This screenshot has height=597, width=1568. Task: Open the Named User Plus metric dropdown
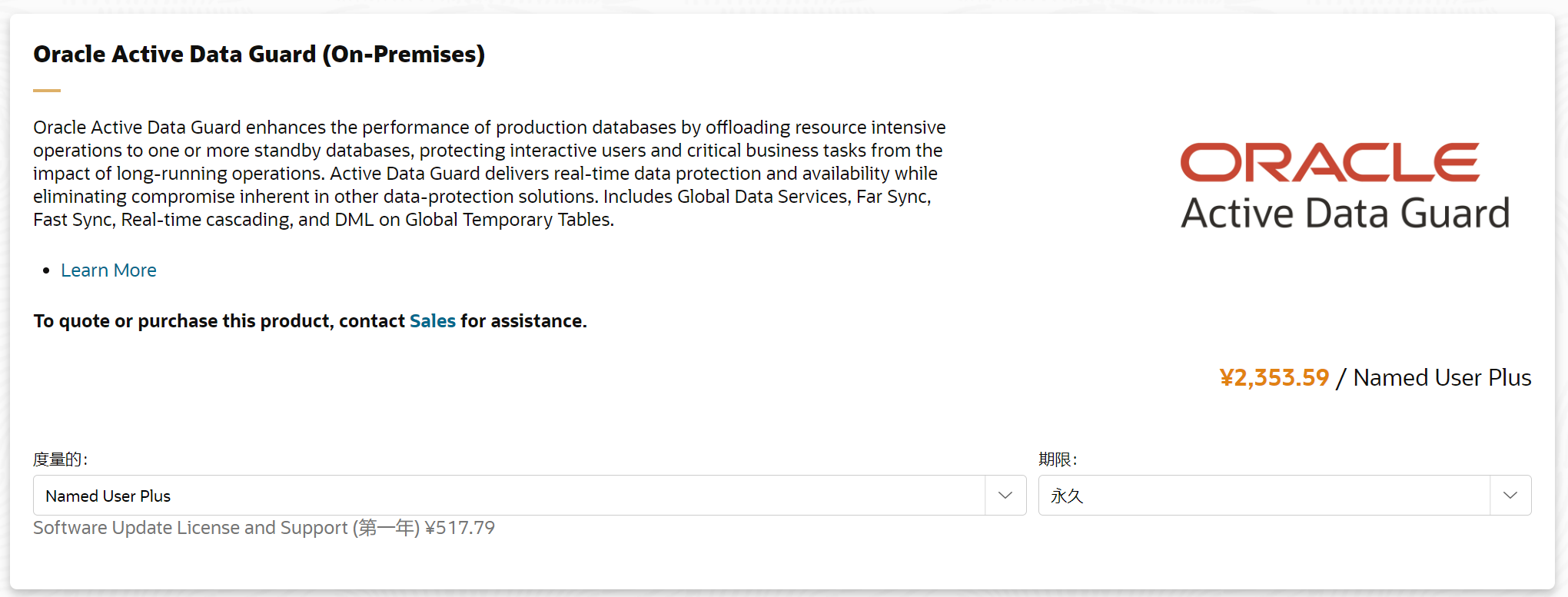[x=530, y=496]
